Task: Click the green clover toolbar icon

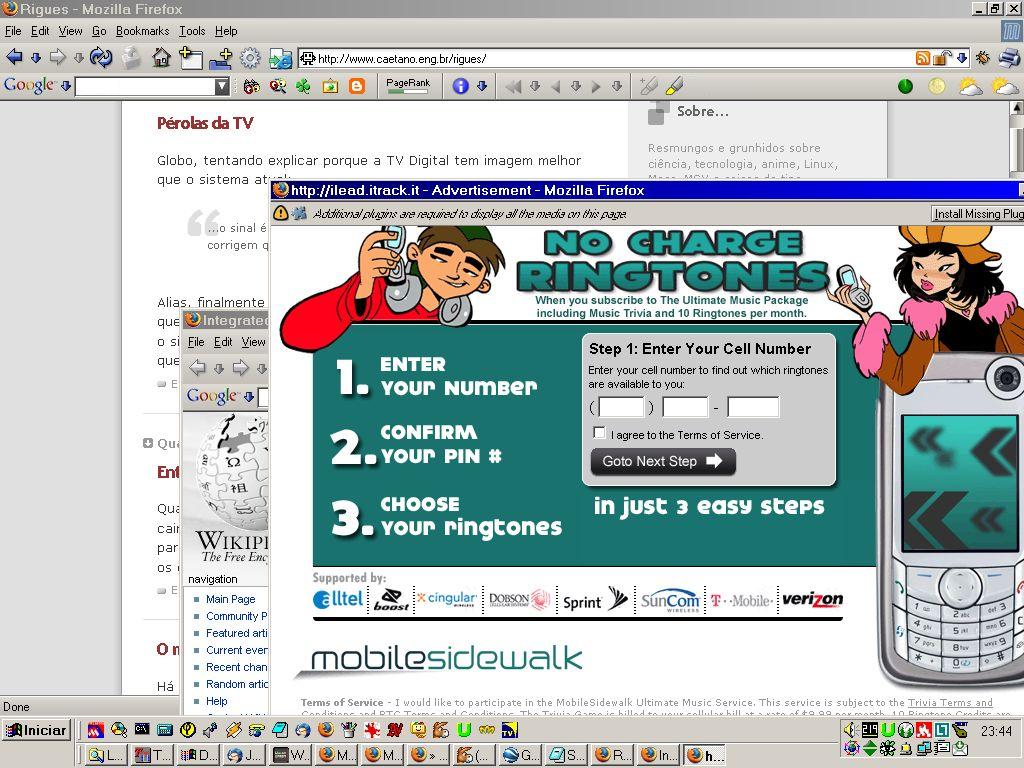Action: coord(303,86)
